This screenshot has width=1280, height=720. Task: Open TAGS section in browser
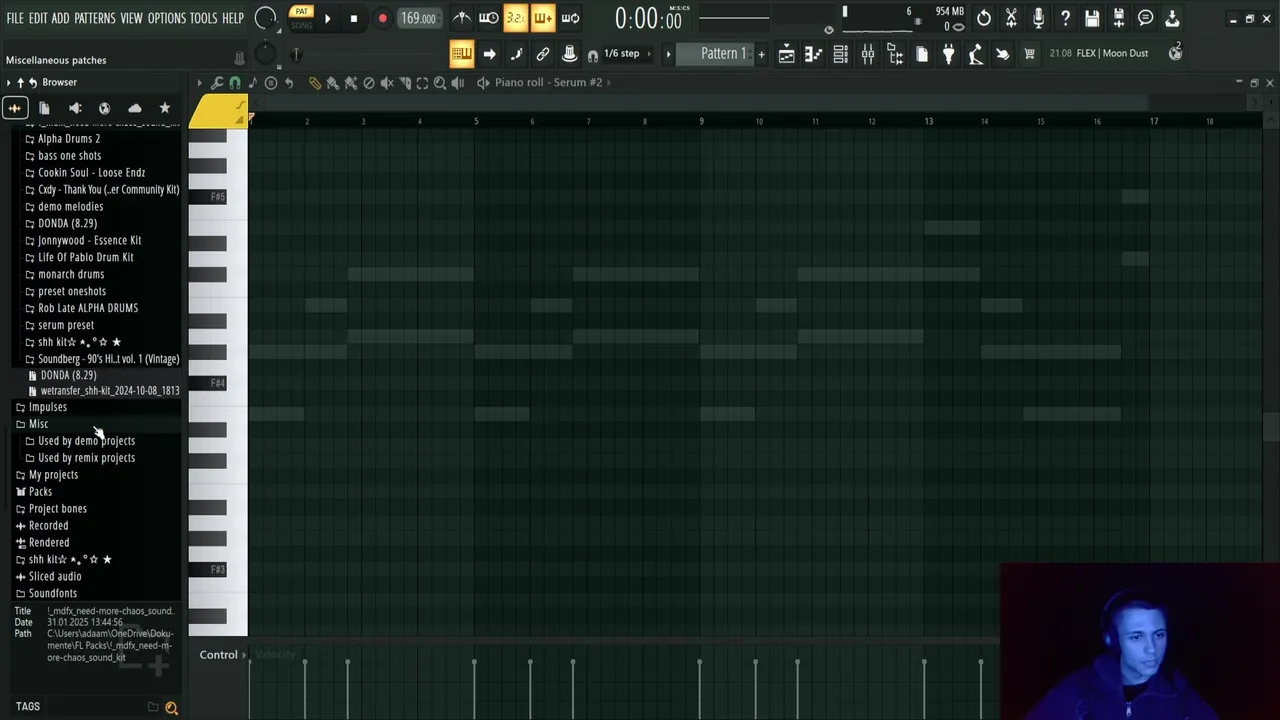[x=28, y=707]
